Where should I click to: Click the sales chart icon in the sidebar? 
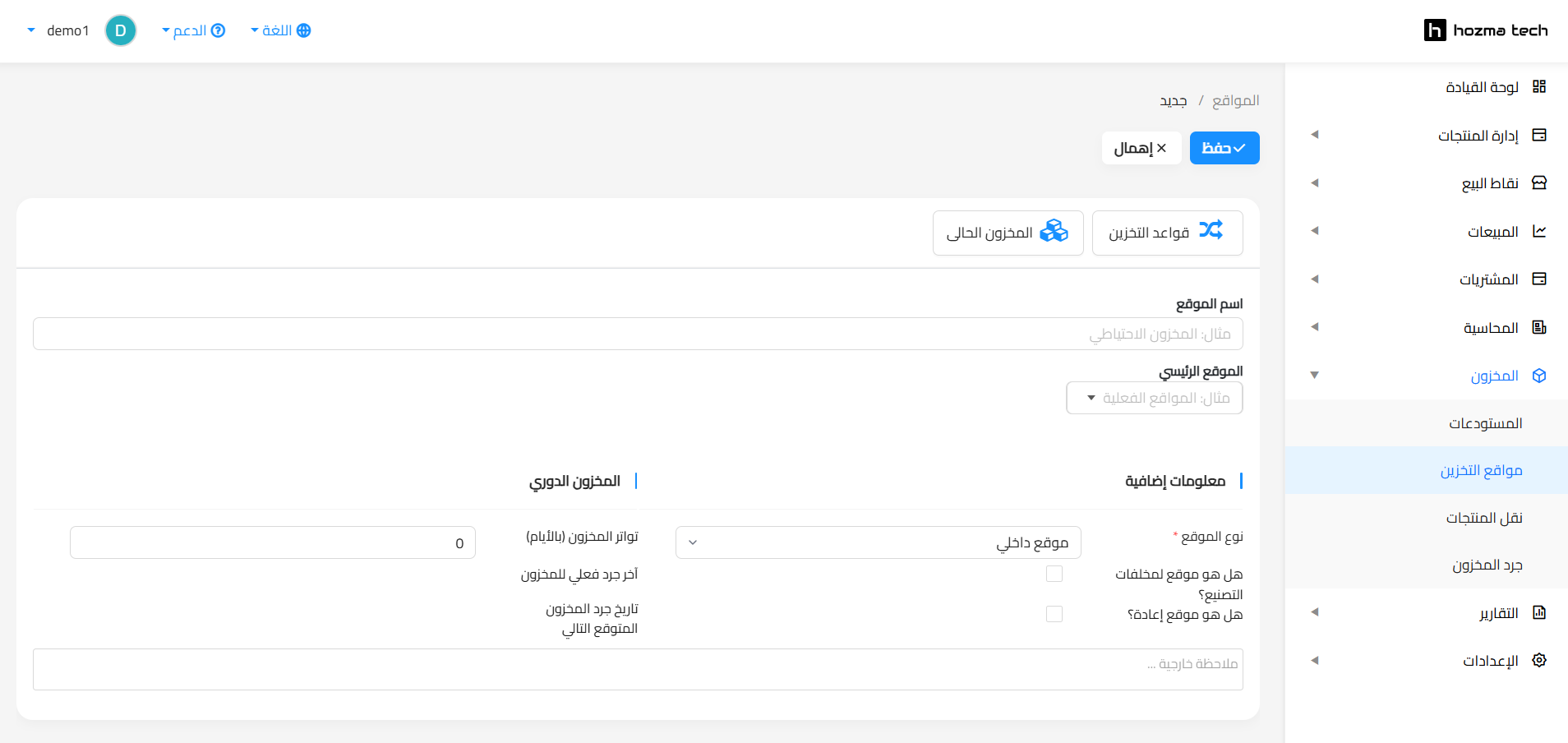tap(1539, 231)
